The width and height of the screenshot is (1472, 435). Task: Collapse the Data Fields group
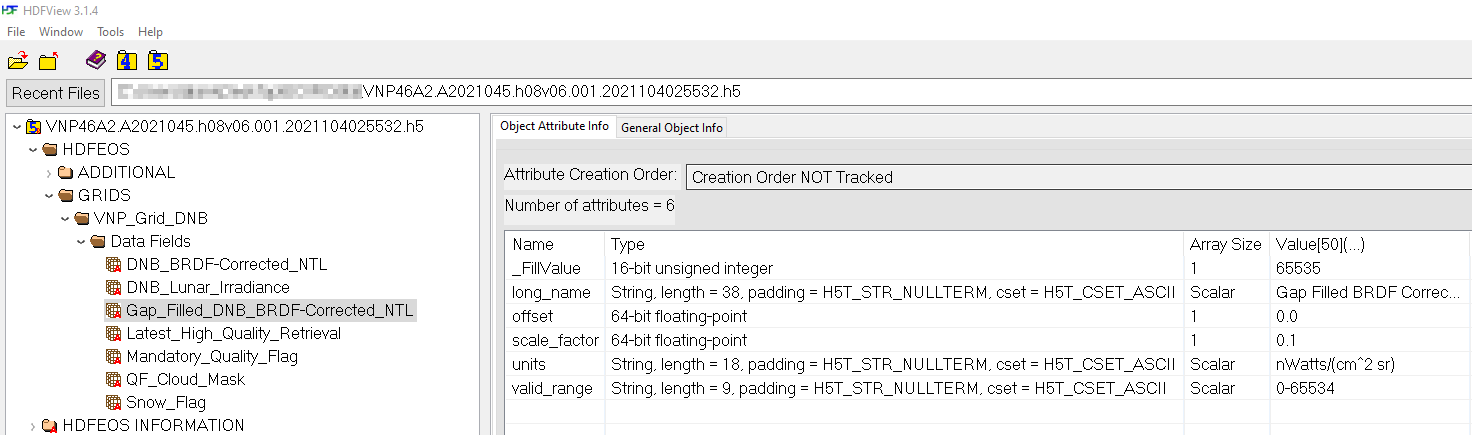point(81,242)
